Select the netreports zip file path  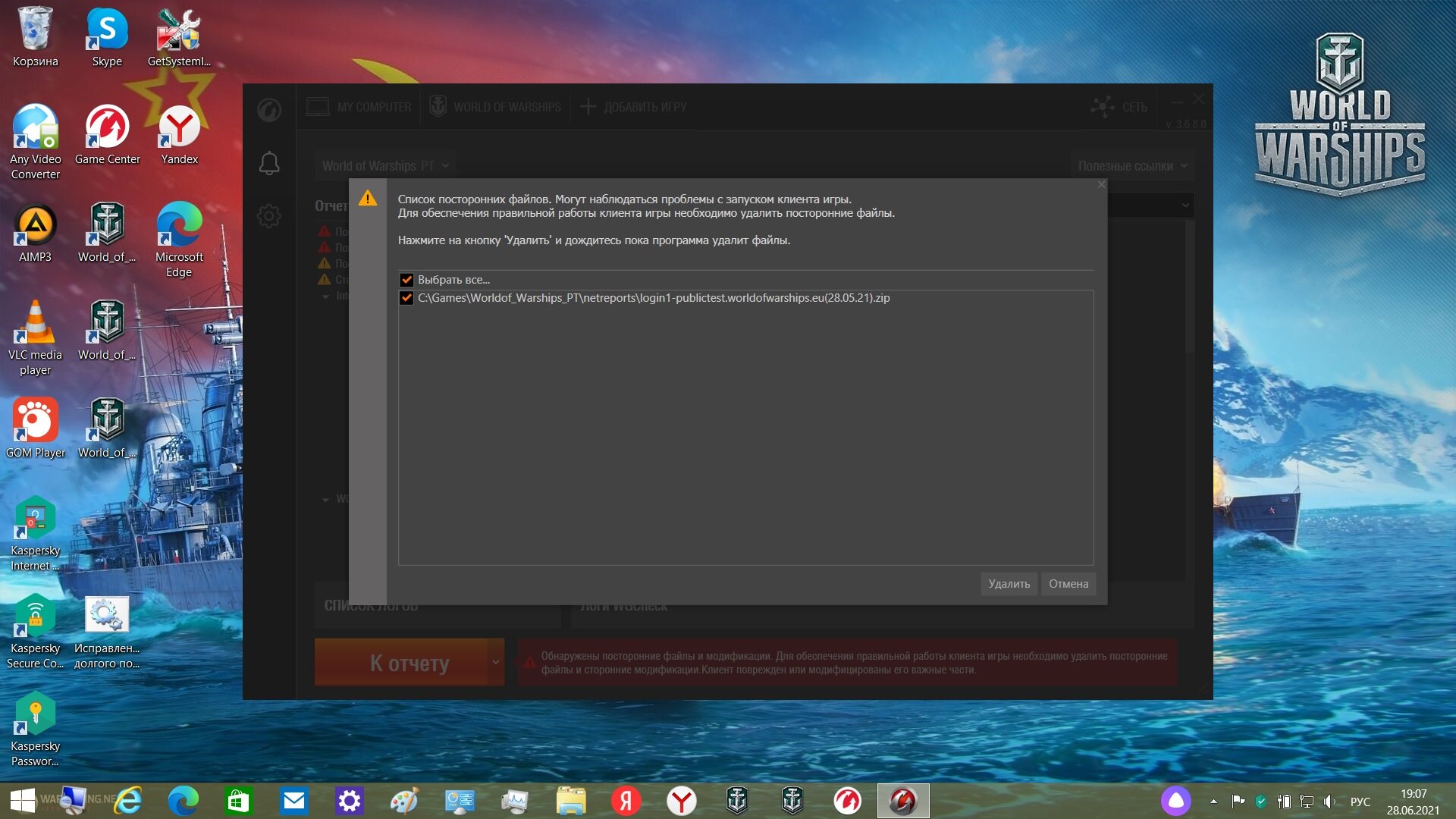pyautogui.click(x=654, y=298)
